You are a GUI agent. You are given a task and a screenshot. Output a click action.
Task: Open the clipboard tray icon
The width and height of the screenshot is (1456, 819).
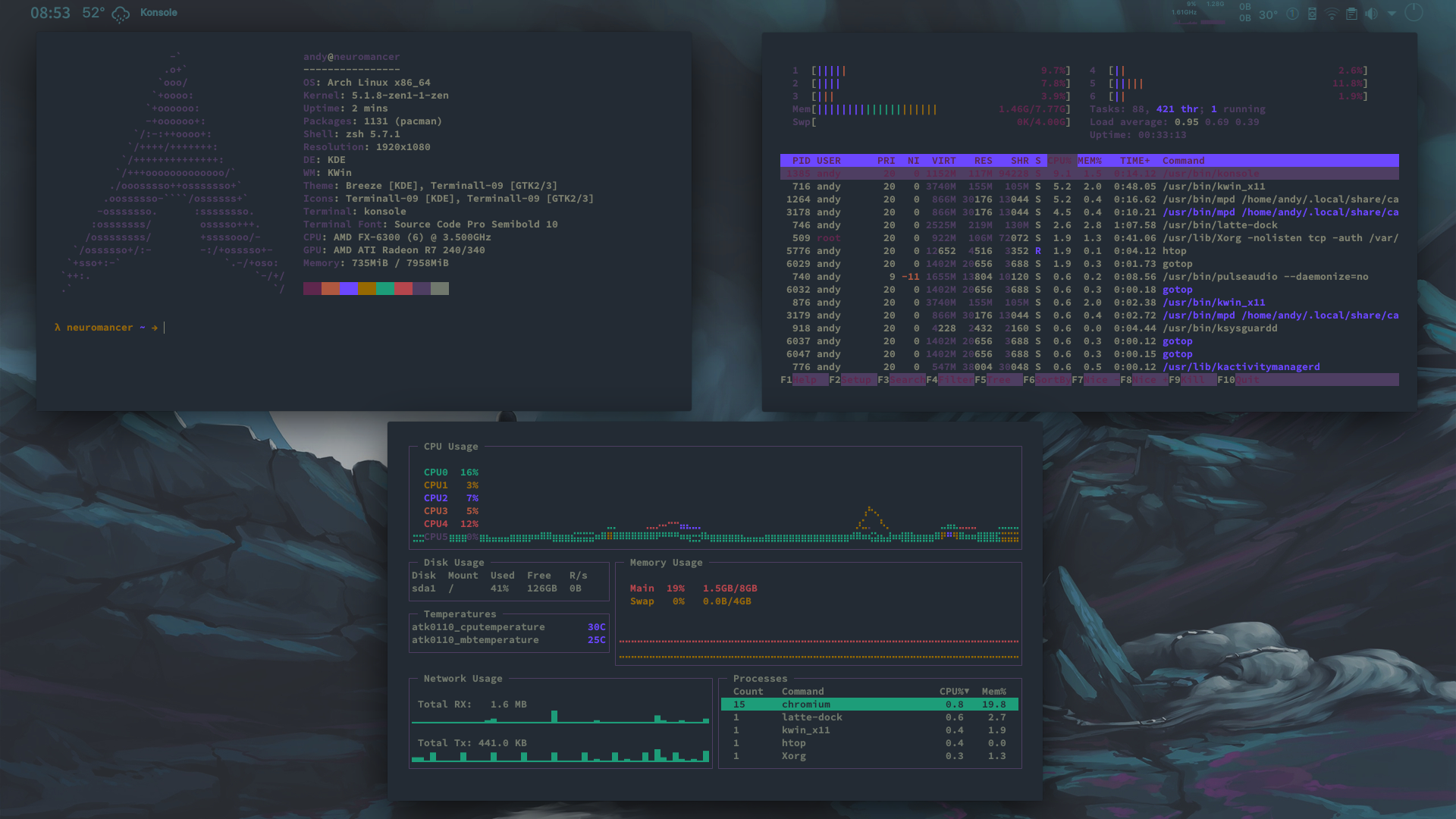(1351, 14)
